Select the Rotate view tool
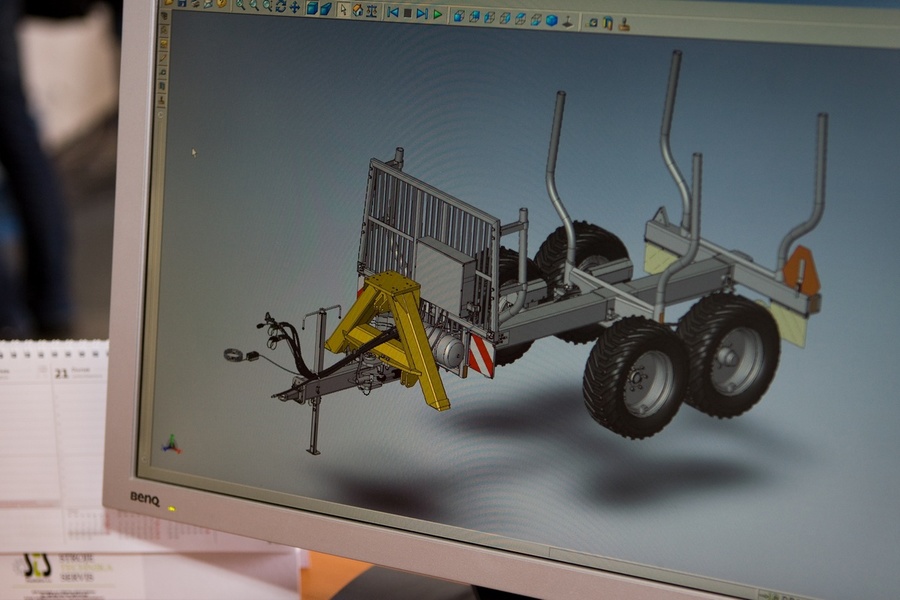Image resolution: width=900 pixels, height=600 pixels. tap(281, 6)
